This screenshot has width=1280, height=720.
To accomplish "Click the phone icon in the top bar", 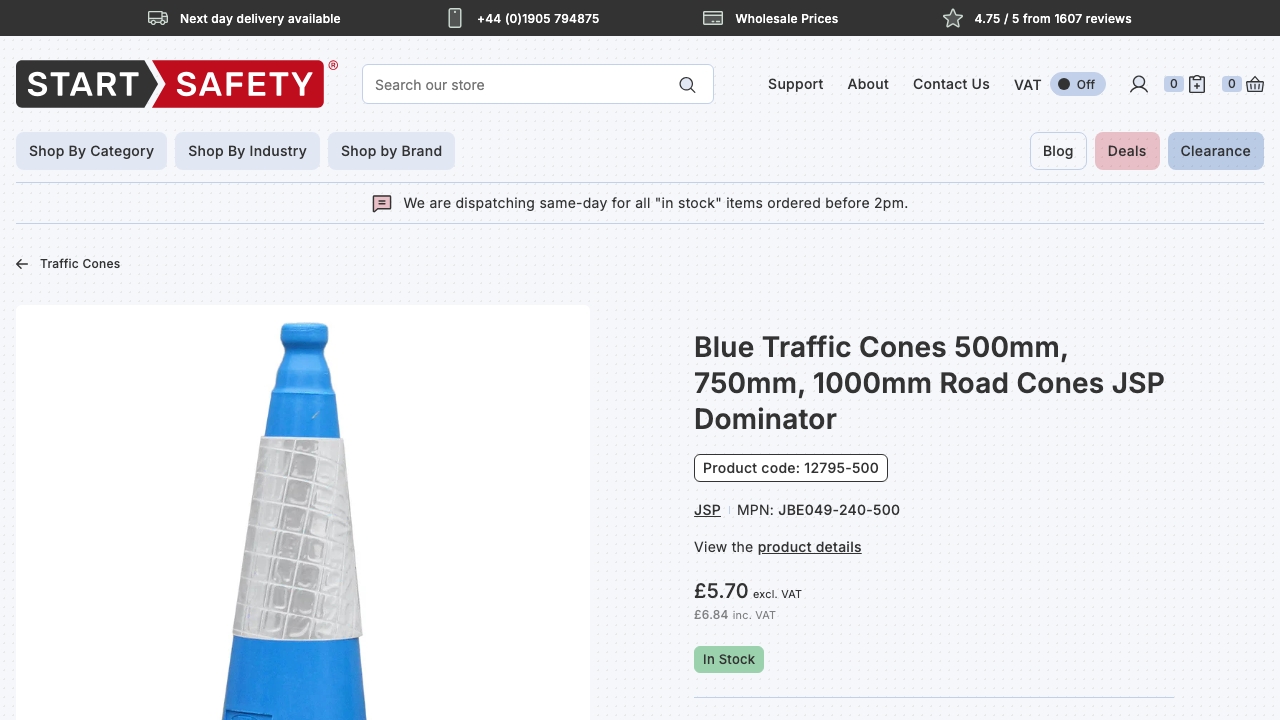I will [x=455, y=18].
